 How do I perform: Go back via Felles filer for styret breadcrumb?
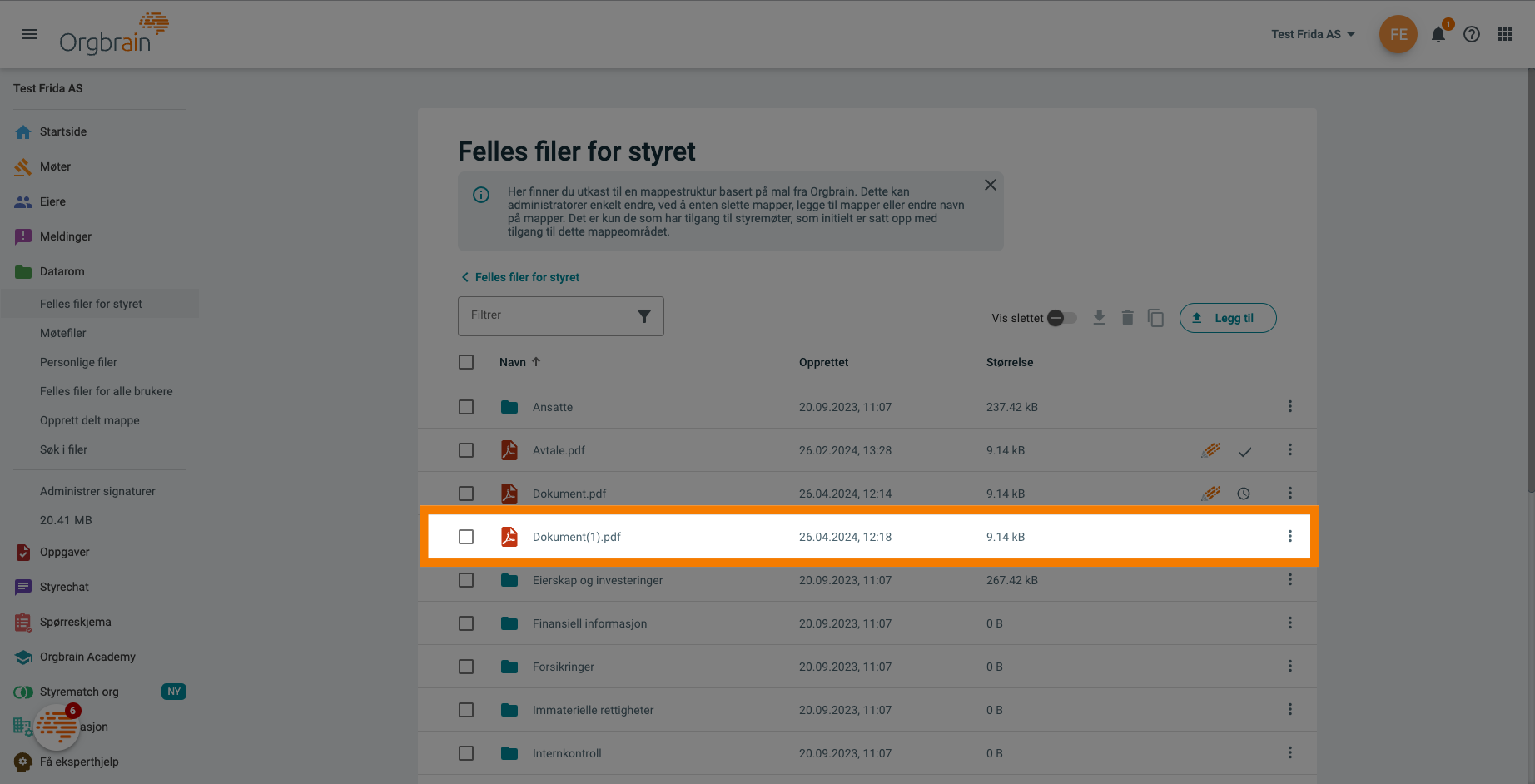[x=520, y=277]
